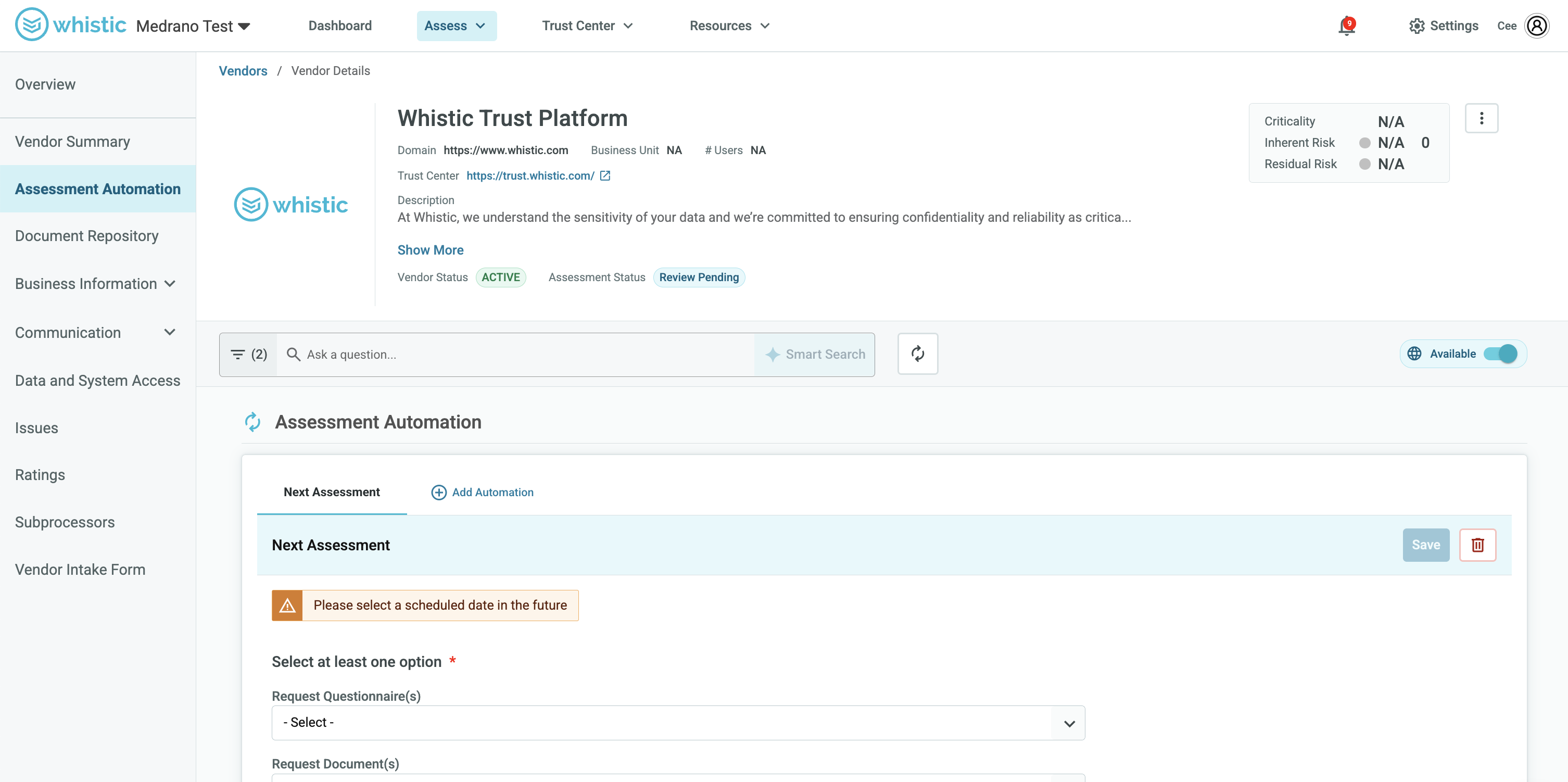Open the notifications bell icon
The image size is (1568, 782).
[x=1346, y=26]
